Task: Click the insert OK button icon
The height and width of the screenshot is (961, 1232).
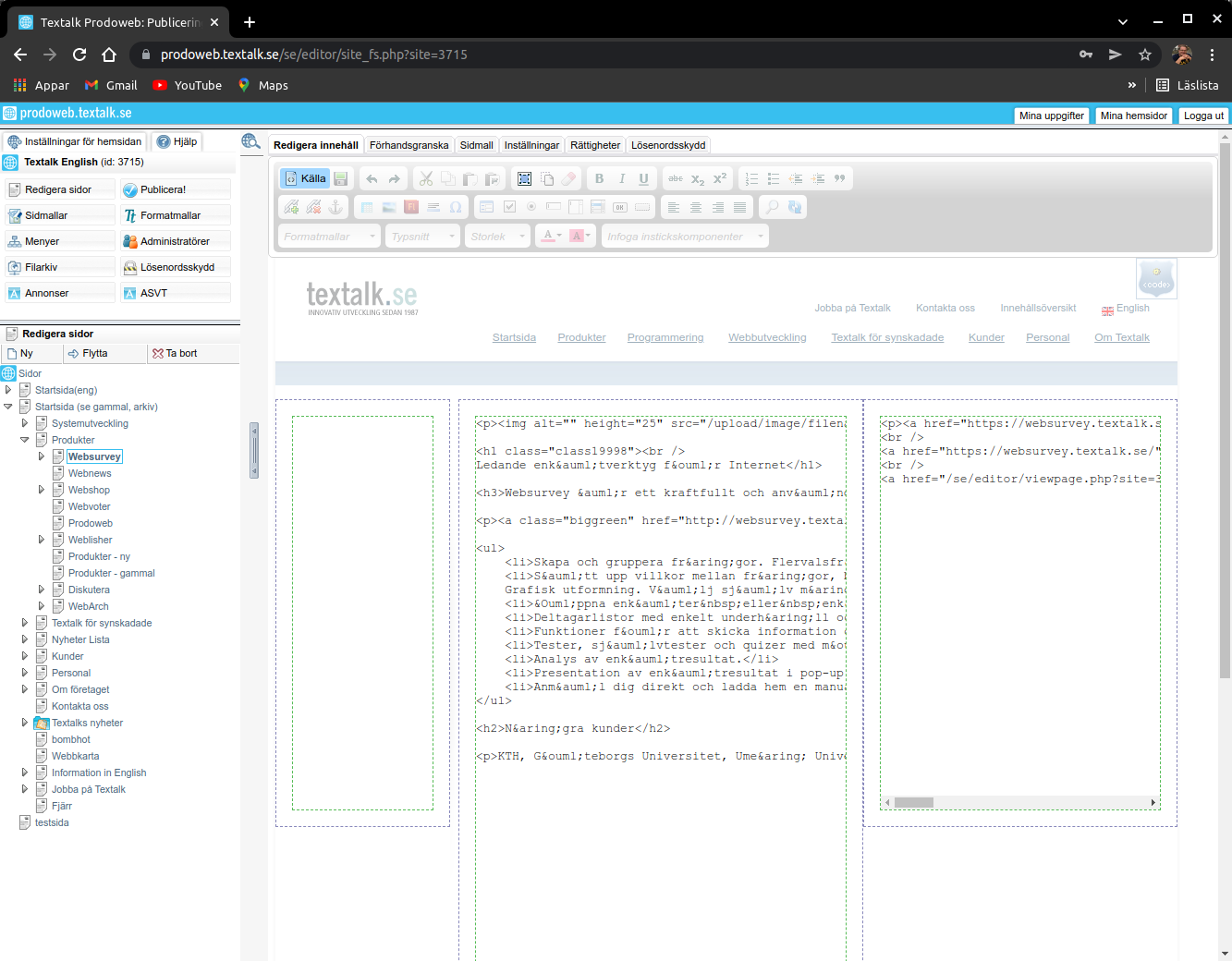Action: click(620, 207)
